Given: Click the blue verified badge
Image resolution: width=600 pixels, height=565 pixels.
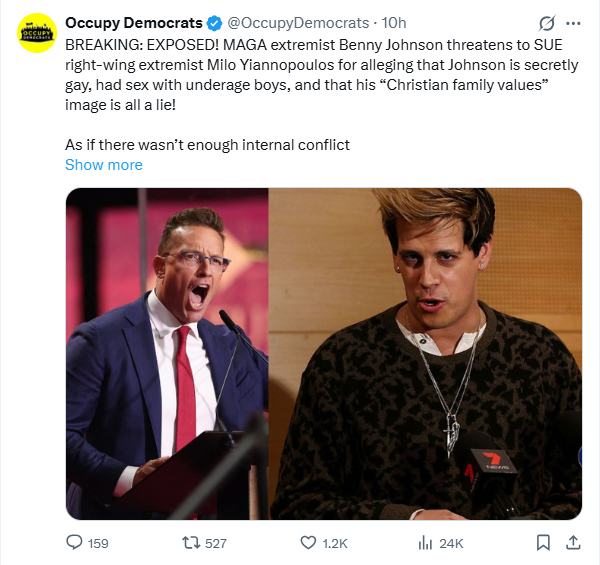Looking at the screenshot, I should (x=213, y=23).
